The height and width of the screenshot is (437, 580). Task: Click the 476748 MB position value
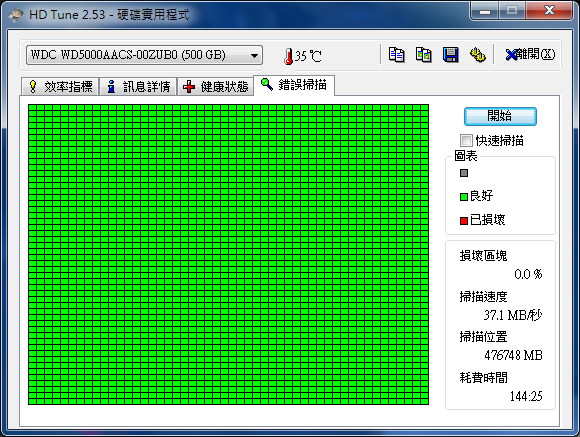(x=513, y=356)
